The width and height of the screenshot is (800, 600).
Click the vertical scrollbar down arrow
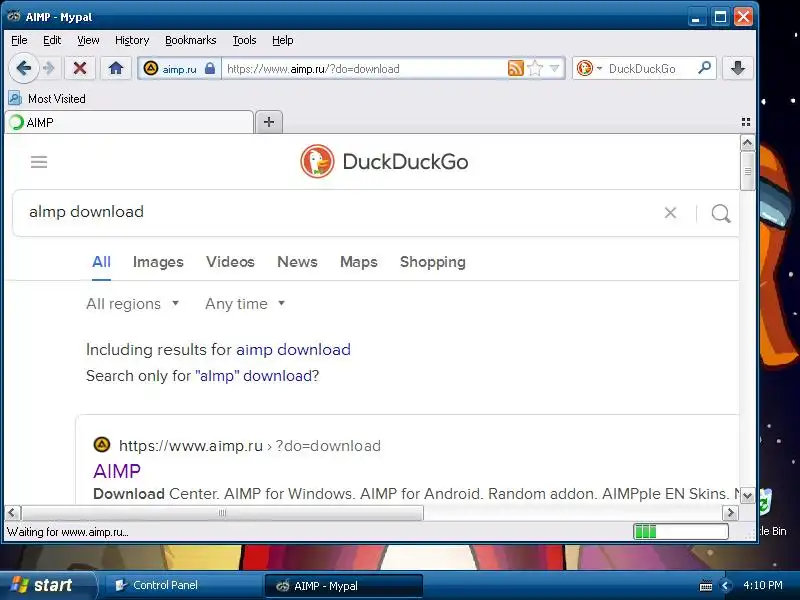tap(747, 495)
